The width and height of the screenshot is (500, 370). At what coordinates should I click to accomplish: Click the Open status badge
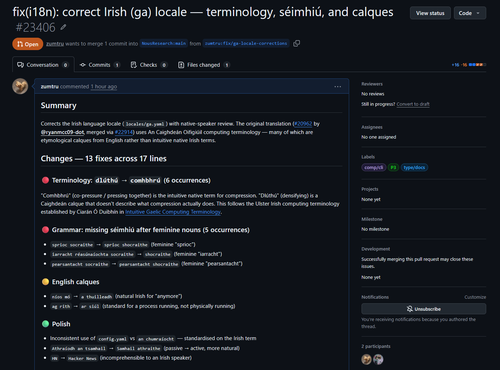tap(28, 44)
